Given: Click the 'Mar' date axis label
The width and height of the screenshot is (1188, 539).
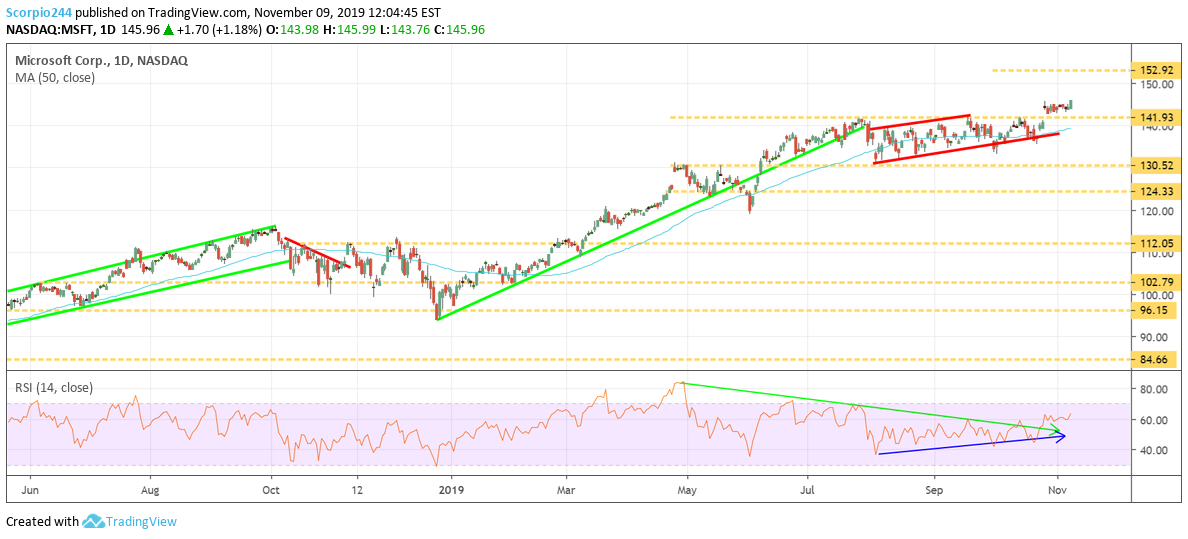Looking at the screenshot, I should 567,490.
